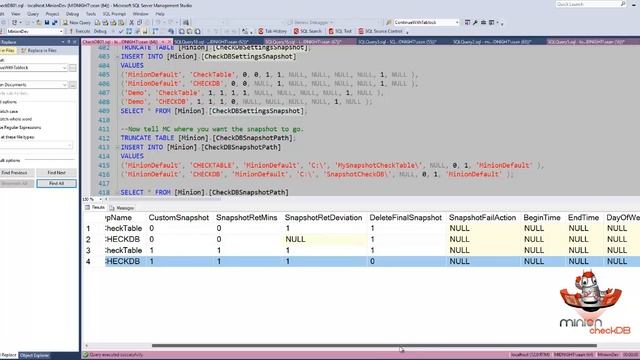Toggle the Match whole word option
Viewport: 640px width, 360px height.
coord(16,119)
